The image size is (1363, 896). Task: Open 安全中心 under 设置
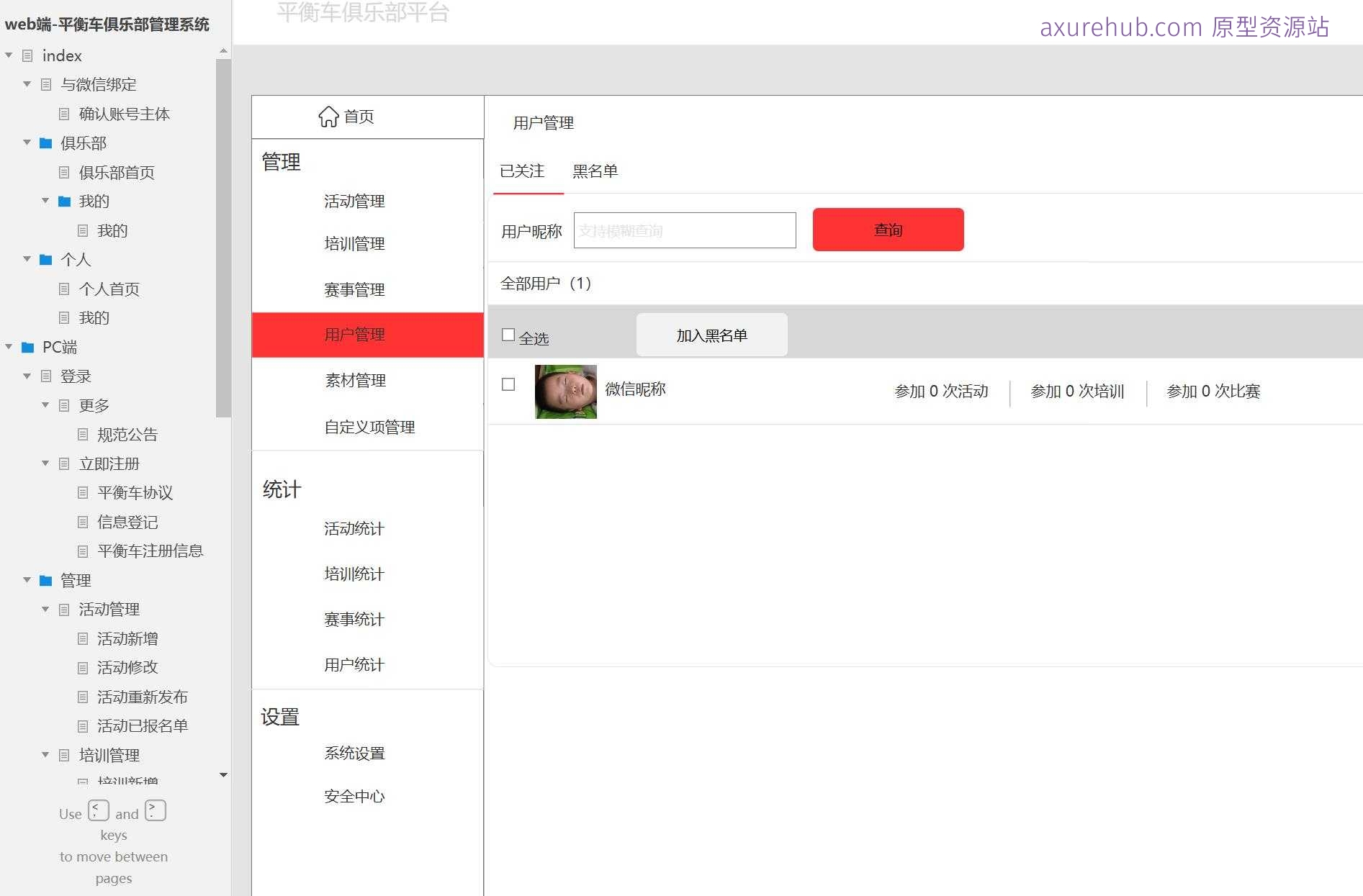(x=354, y=797)
